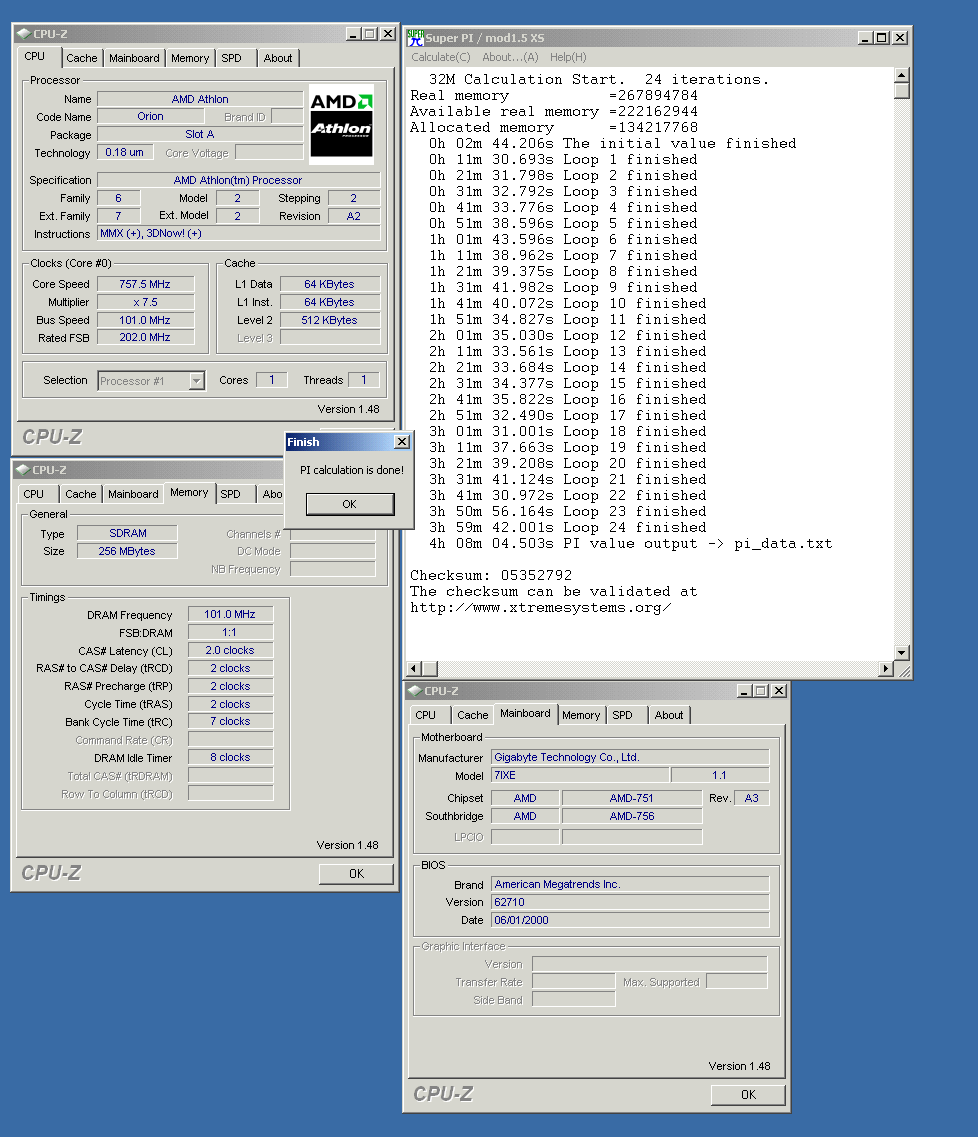This screenshot has height=1137, width=978.
Task: Click the Level 2 512 KBytes cache value
Action: point(329,320)
